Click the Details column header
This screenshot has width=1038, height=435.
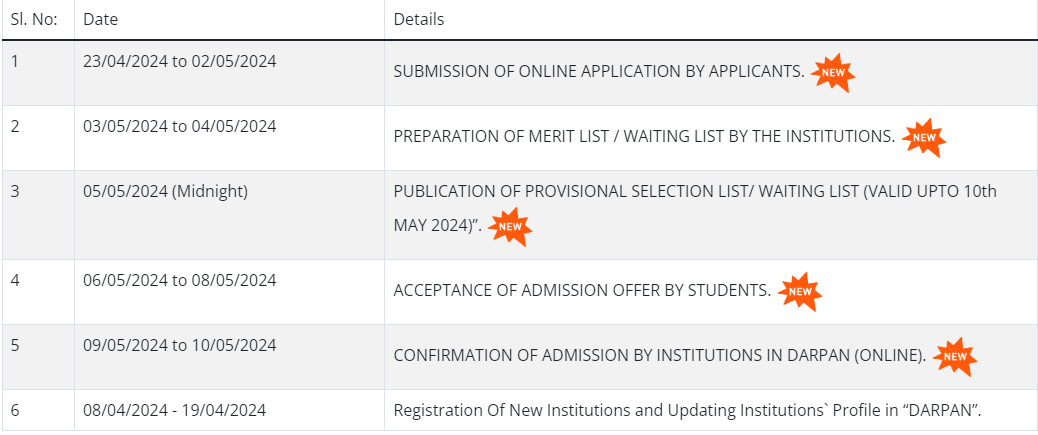point(419,20)
